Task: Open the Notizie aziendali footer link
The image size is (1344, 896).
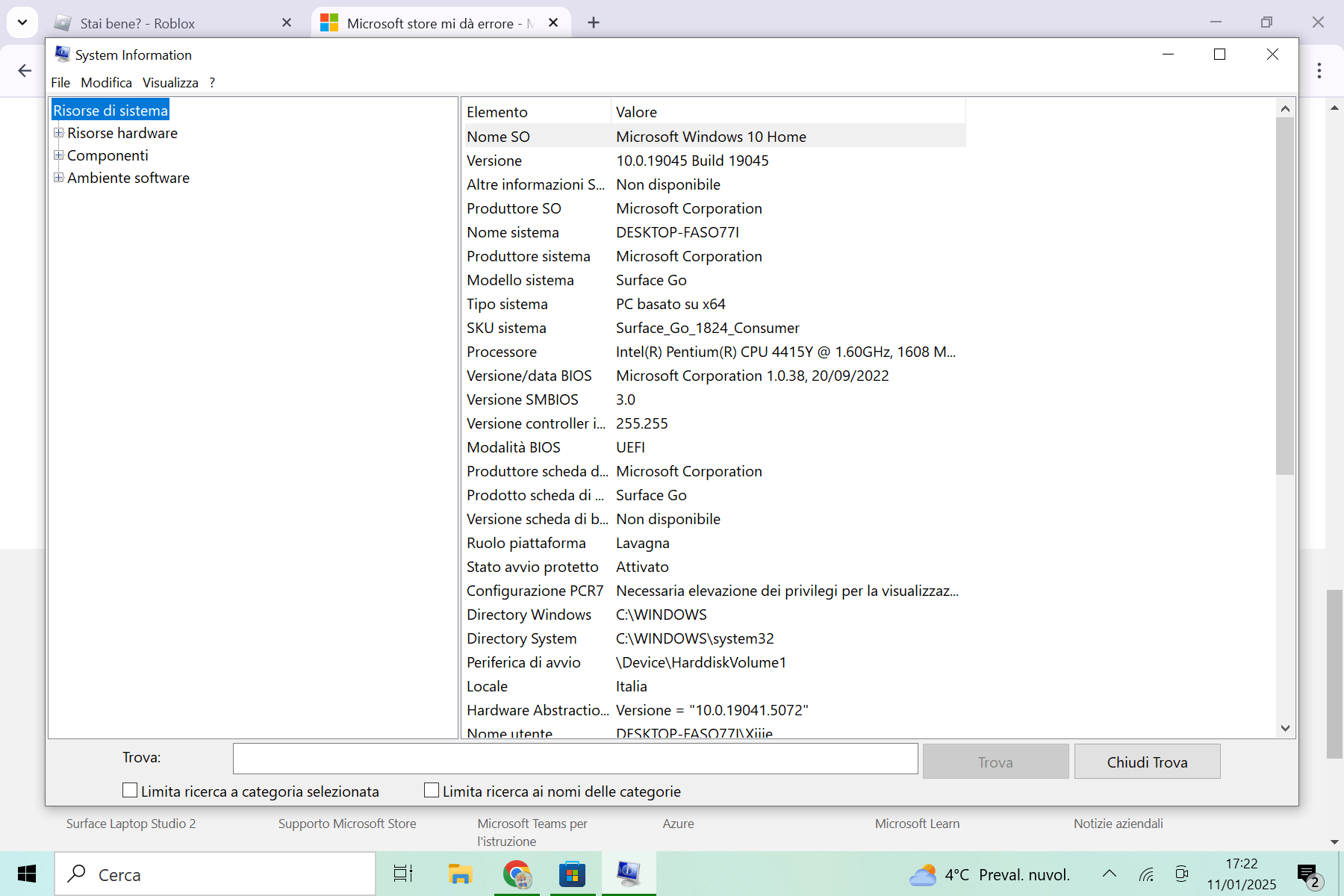Action: click(1118, 824)
